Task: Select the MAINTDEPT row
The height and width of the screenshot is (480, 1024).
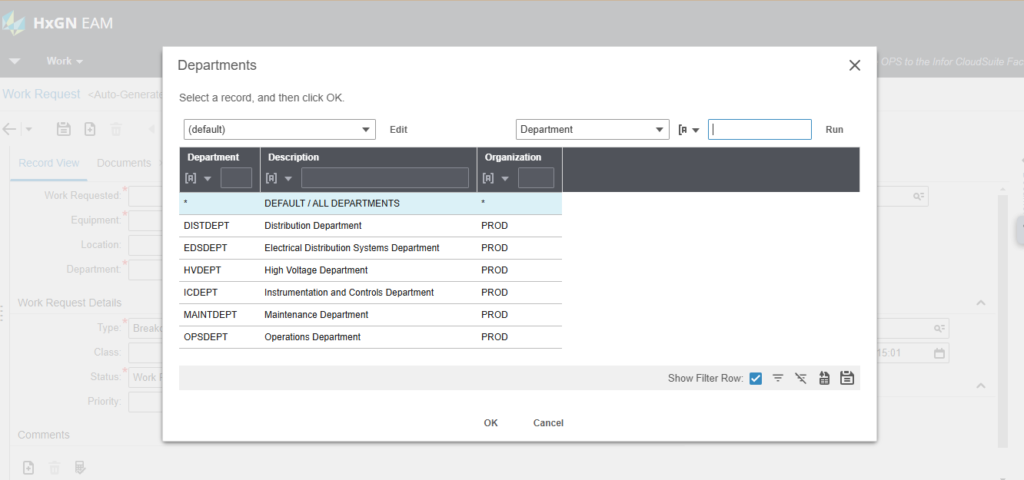Action: pyautogui.click(x=370, y=315)
